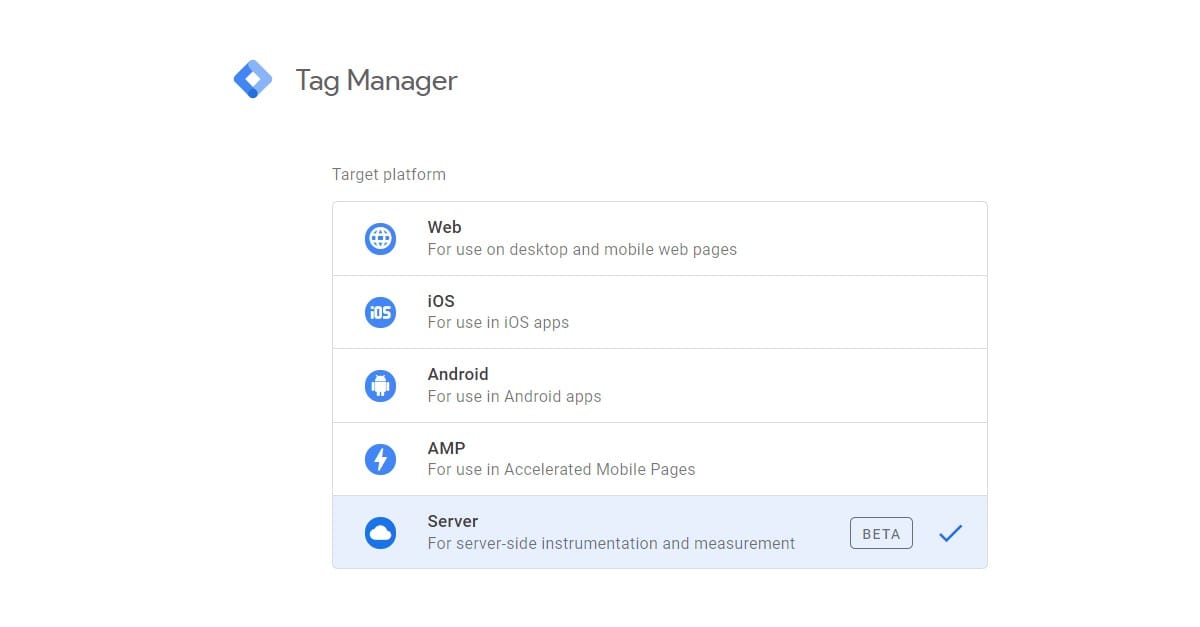The height and width of the screenshot is (627, 1200).
Task: Click the blue checkmark on Server row
Action: click(950, 534)
